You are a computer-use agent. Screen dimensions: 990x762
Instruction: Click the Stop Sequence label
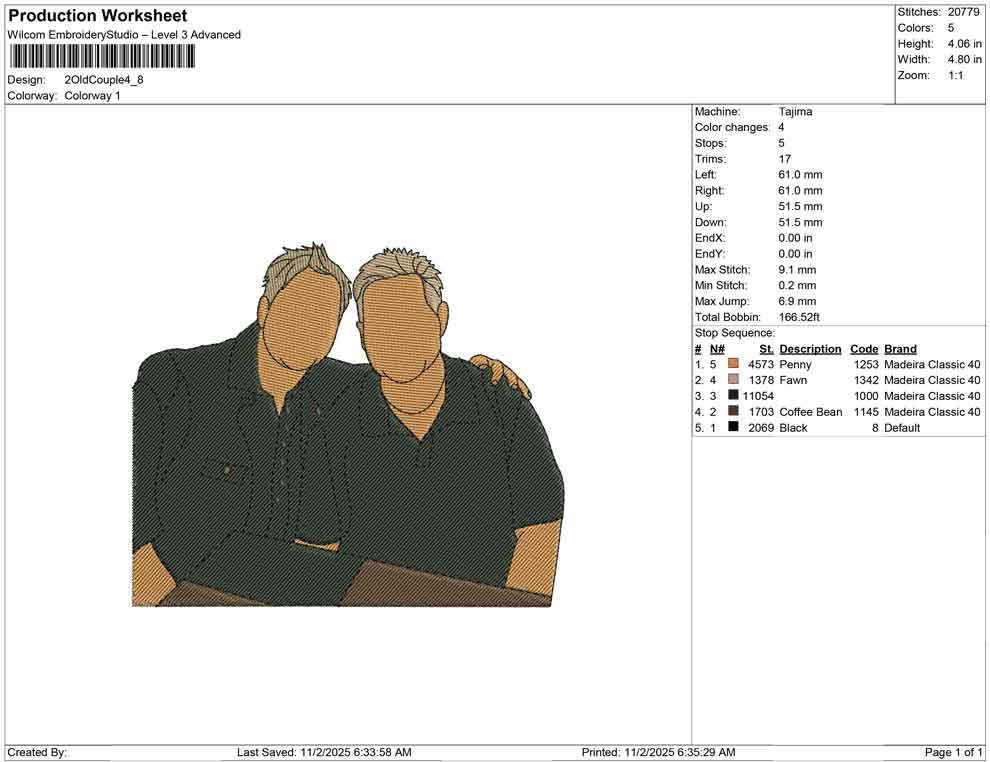735,333
